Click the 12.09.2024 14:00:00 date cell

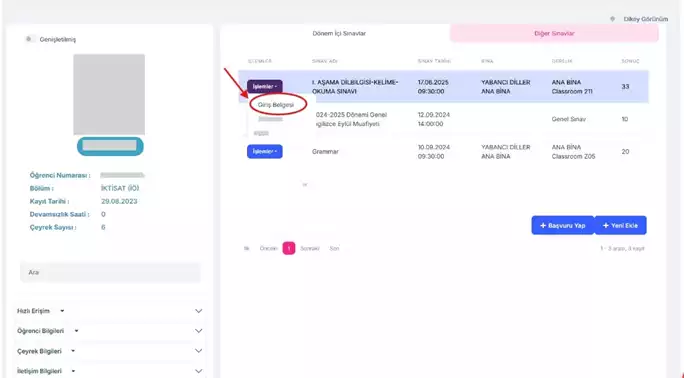tap(434, 119)
